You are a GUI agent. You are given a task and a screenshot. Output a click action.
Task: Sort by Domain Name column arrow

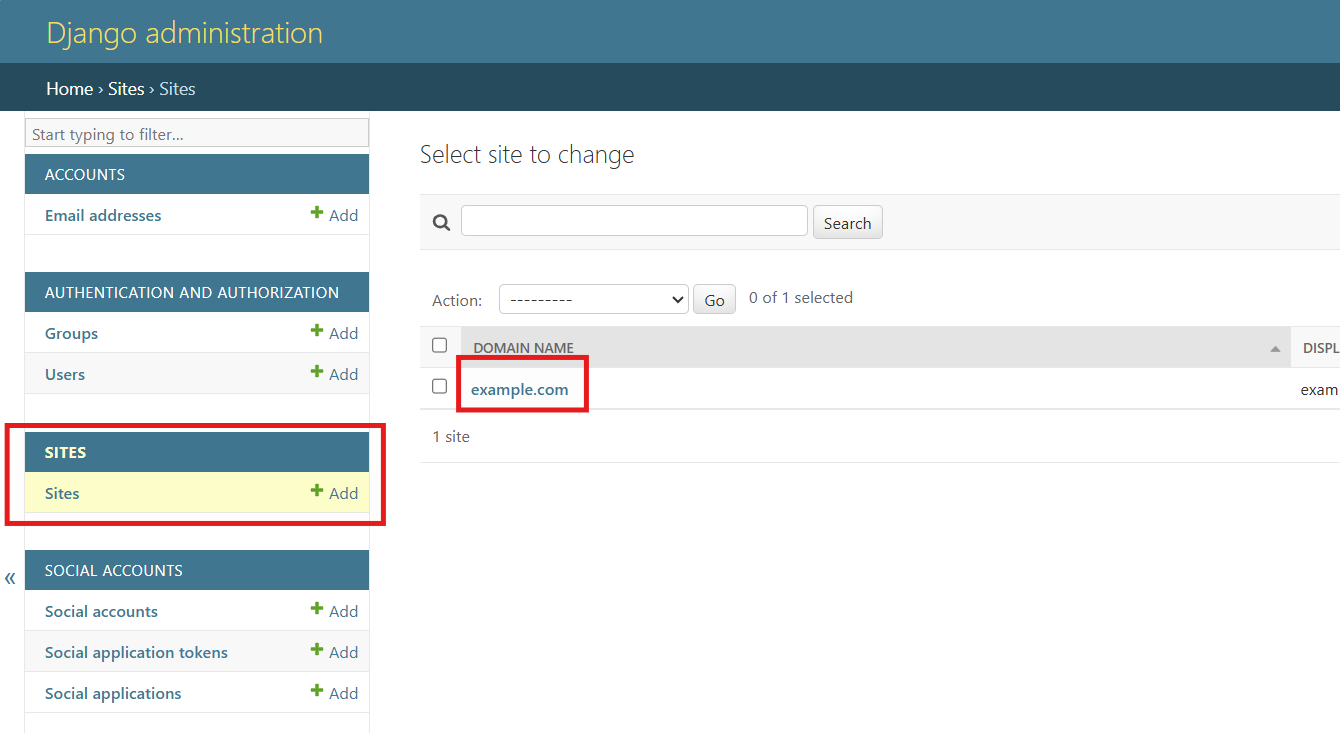click(x=1274, y=349)
